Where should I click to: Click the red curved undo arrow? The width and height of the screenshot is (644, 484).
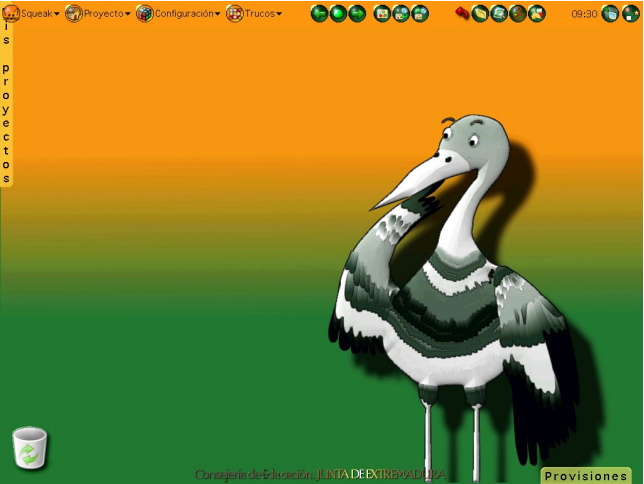click(x=462, y=13)
